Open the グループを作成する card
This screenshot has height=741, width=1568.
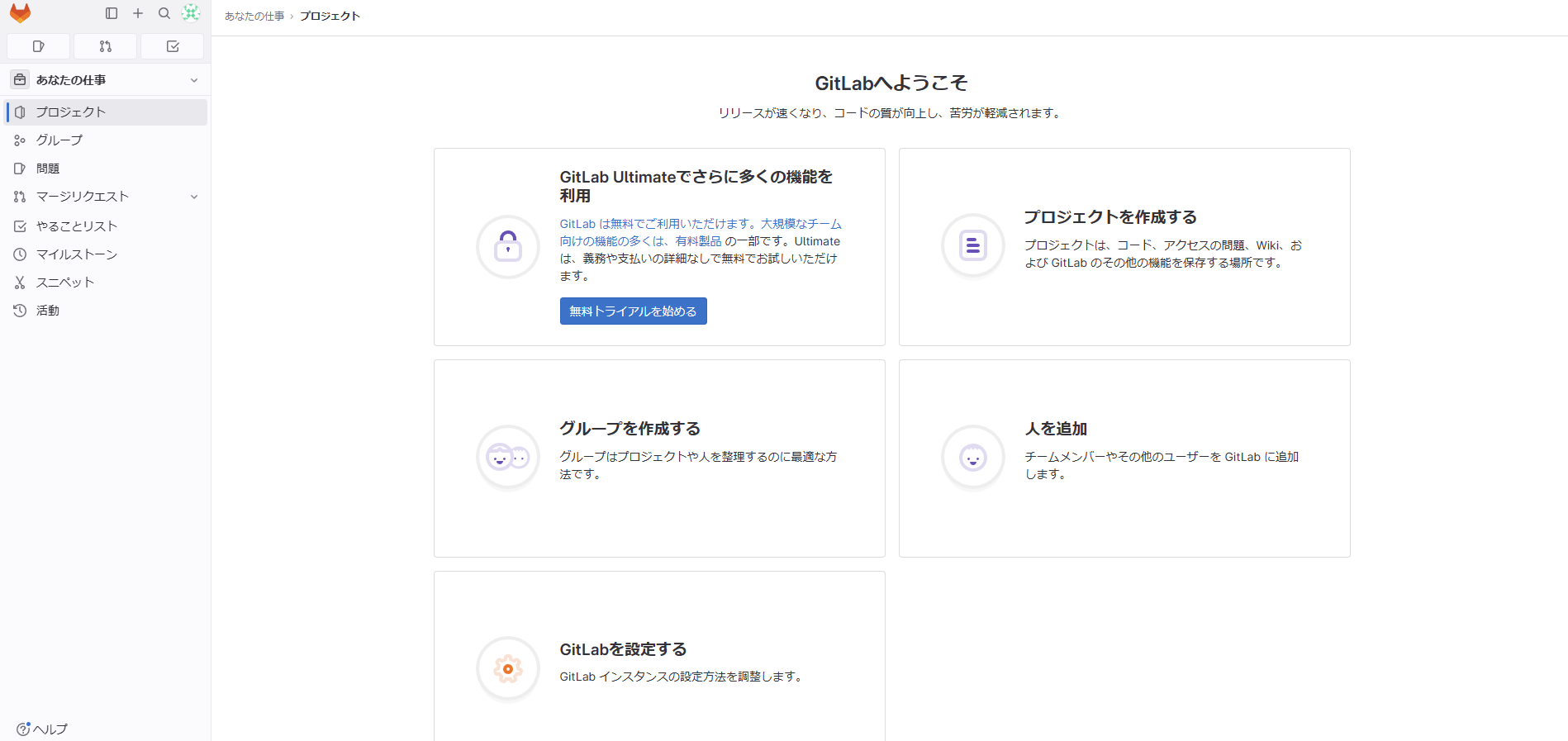point(659,458)
